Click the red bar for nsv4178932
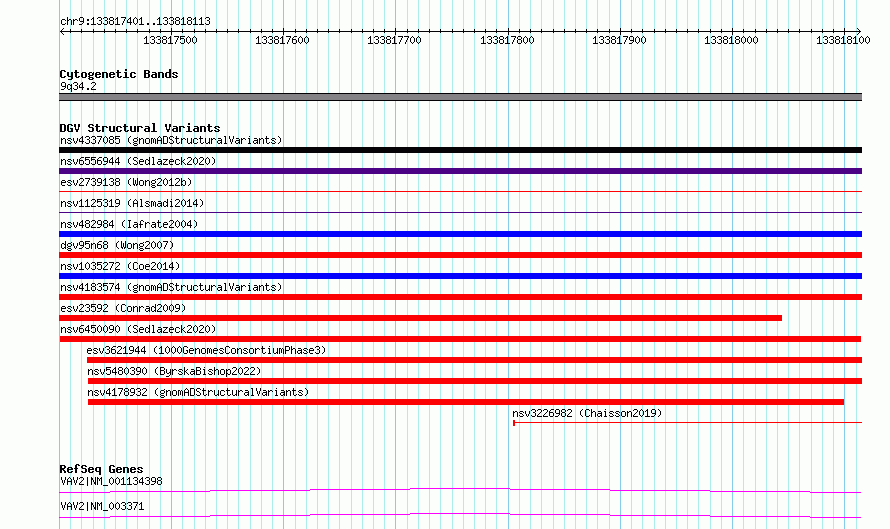Screen dimensions: 890x529 (466, 402)
